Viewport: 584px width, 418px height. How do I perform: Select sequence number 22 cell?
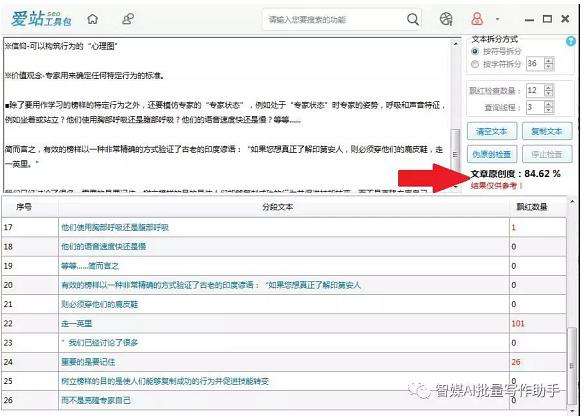(x=30, y=324)
